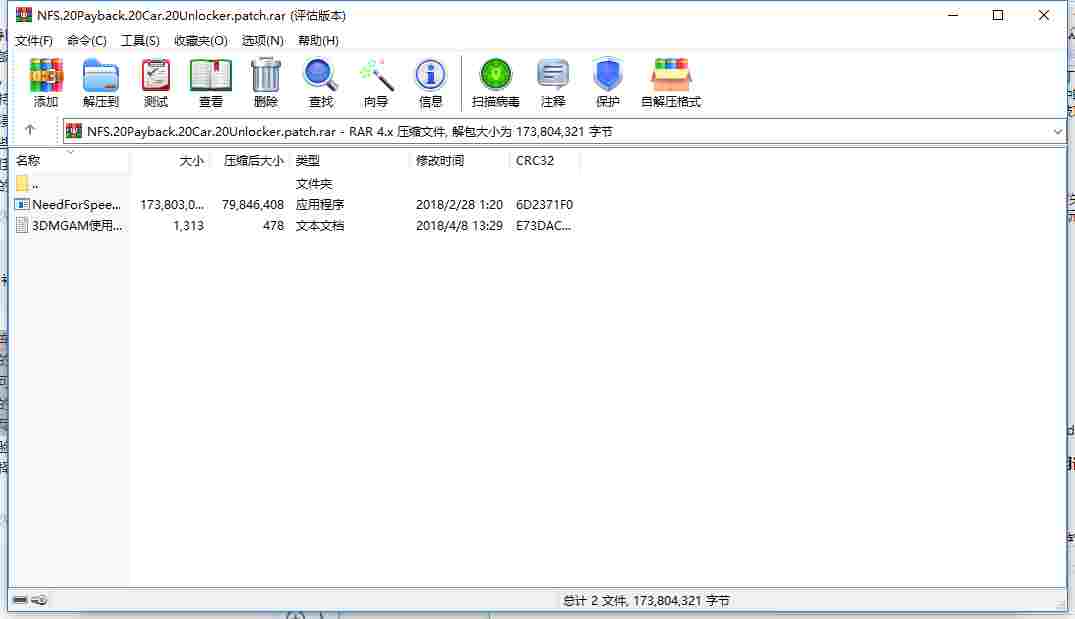
Task: Click the 478 packed size cell
Action: point(274,226)
